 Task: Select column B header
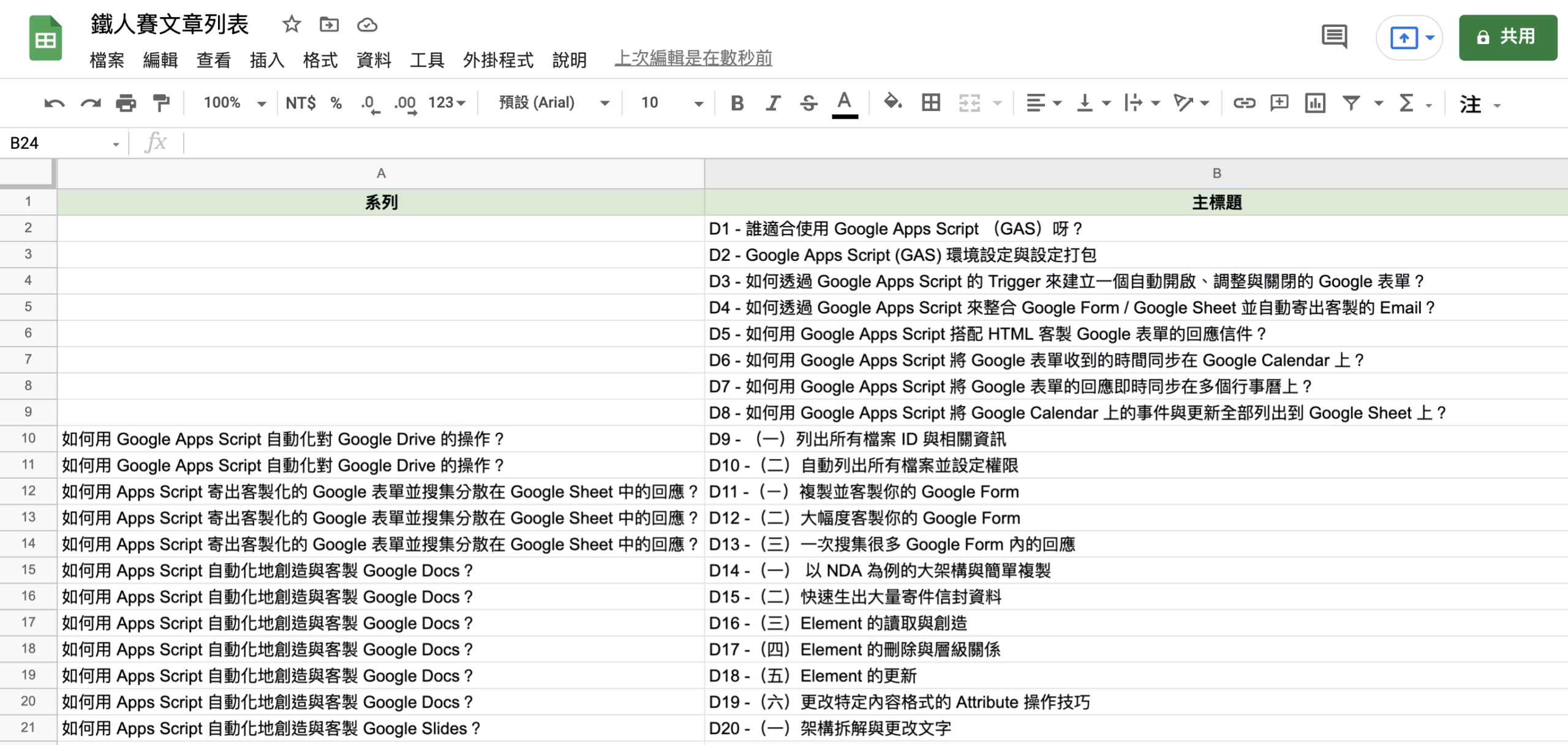tap(1136, 173)
